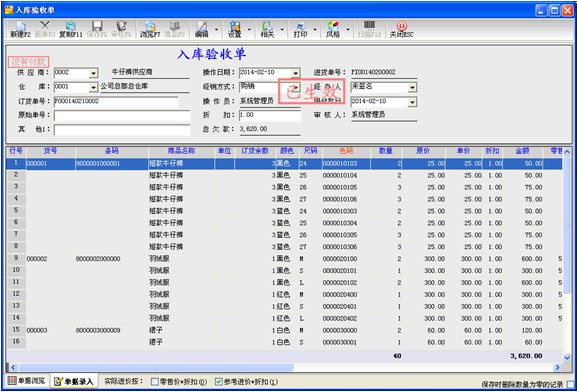The image size is (577, 392).
Task: Click the scroll-left arrow of the table
Action: (13, 367)
